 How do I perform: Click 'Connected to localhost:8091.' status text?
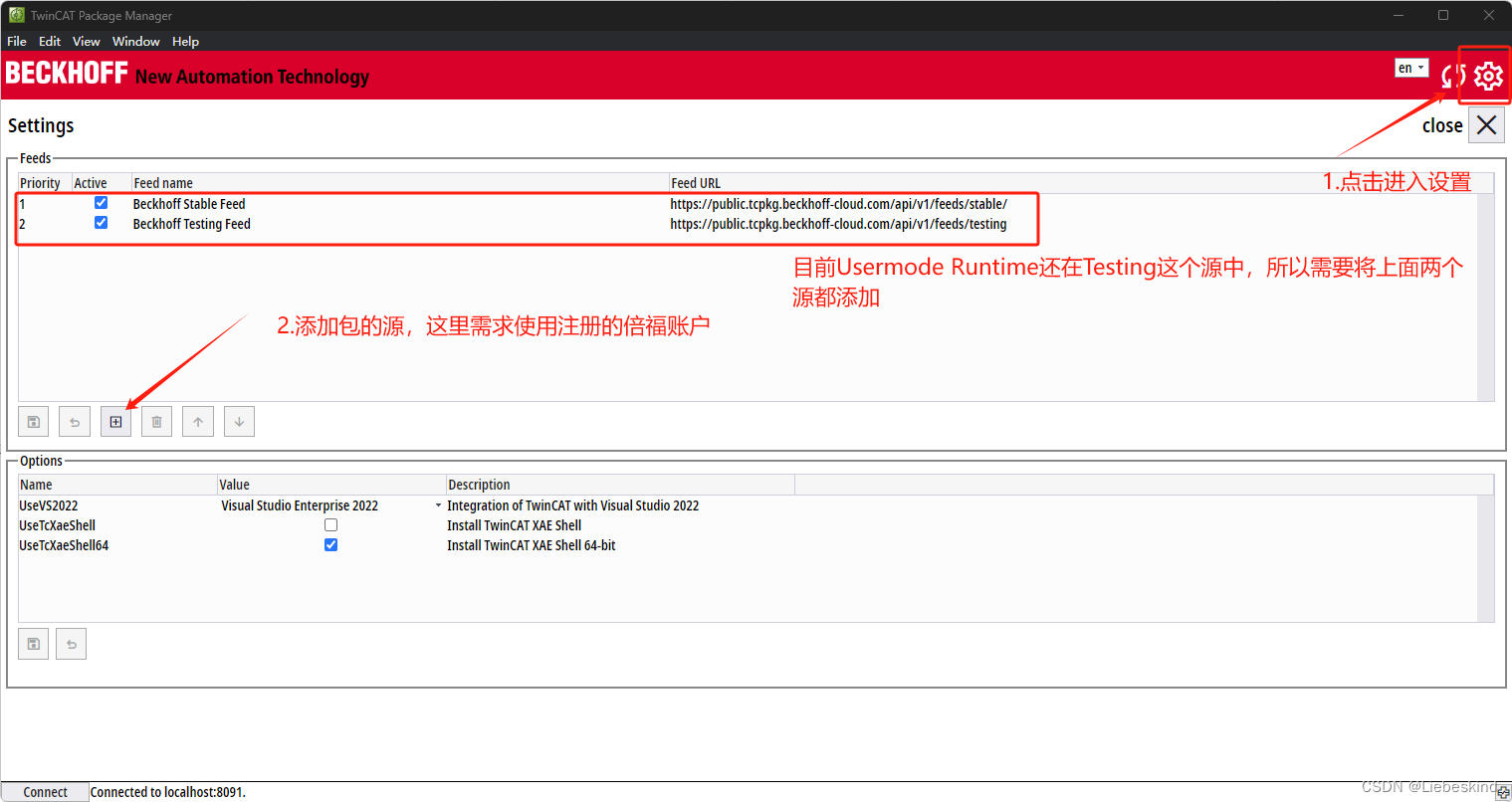(168, 792)
